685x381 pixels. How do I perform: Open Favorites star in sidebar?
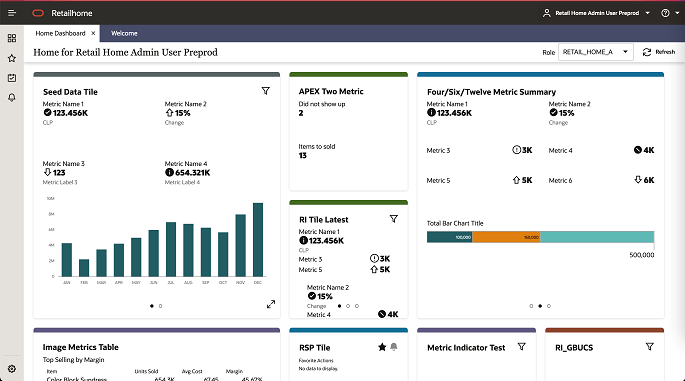[x=12, y=58]
